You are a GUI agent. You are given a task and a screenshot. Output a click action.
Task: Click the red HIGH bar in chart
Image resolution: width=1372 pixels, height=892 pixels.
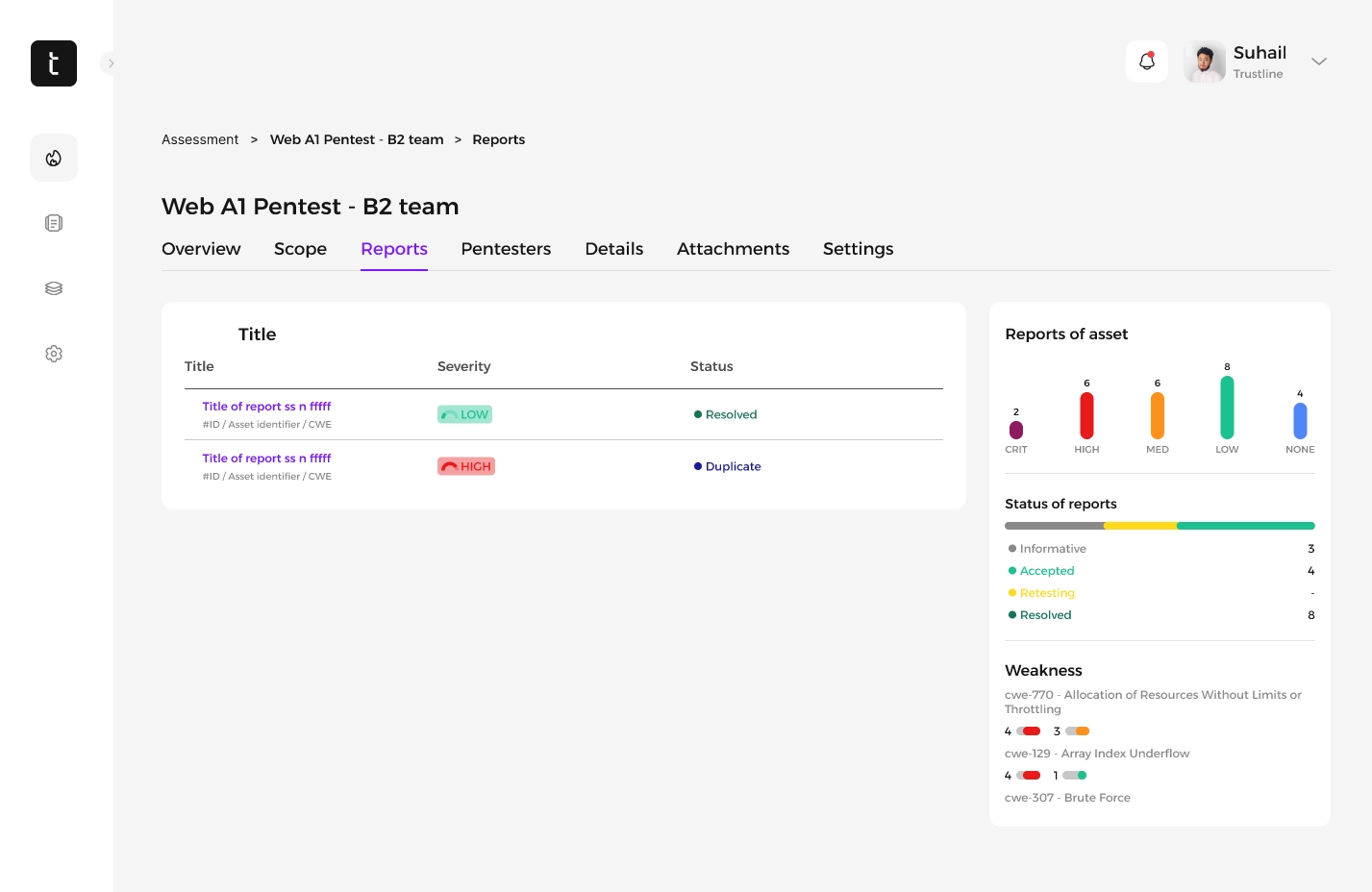click(1086, 415)
